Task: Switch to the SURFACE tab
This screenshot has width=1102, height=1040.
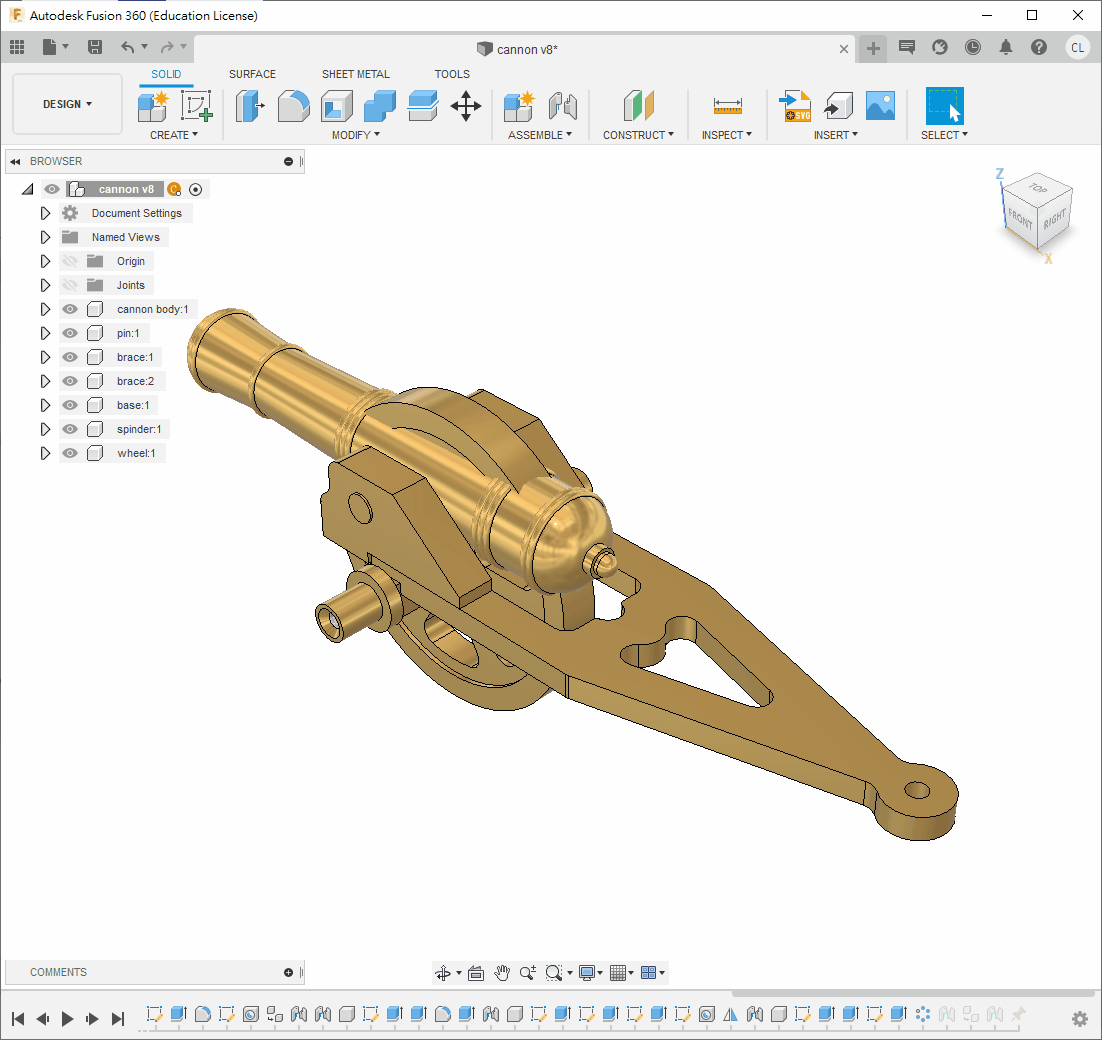Action: click(252, 74)
